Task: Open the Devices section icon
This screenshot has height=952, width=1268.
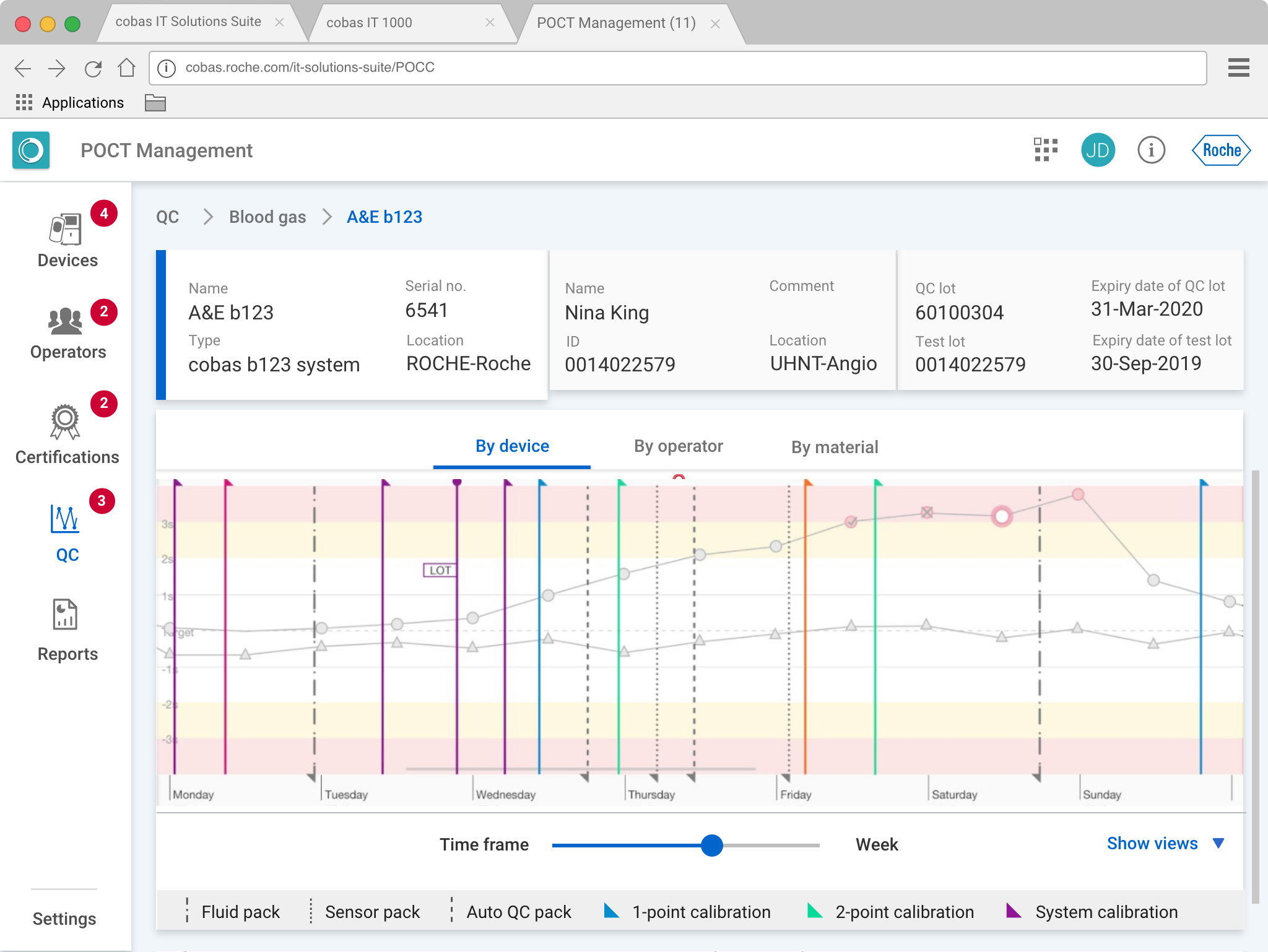Action: click(x=66, y=230)
